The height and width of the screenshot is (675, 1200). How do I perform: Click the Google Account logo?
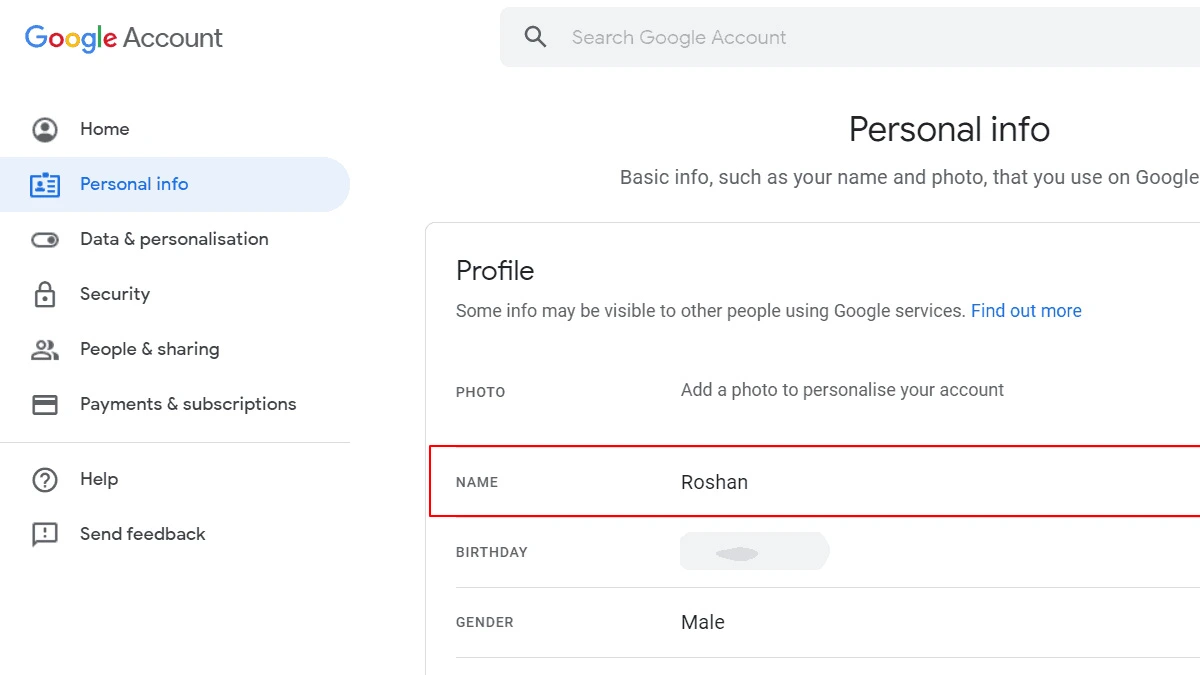pos(124,38)
